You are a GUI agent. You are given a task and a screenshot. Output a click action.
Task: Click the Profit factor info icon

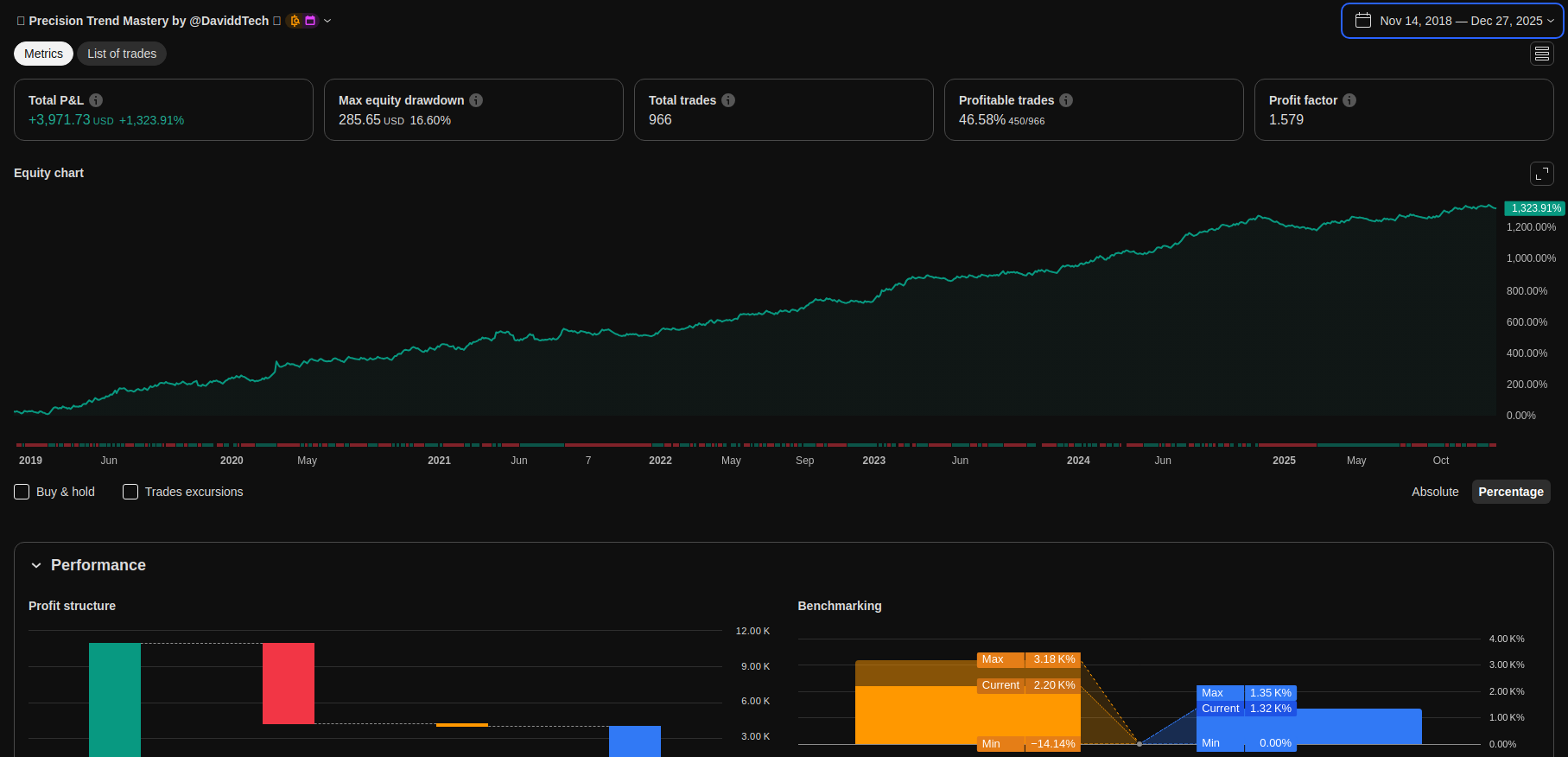(x=1349, y=100)
